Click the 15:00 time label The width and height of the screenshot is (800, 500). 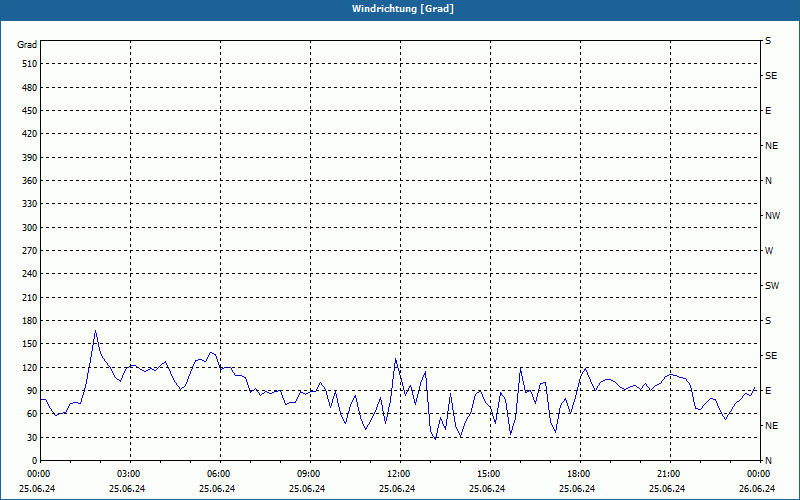point(490,474)
